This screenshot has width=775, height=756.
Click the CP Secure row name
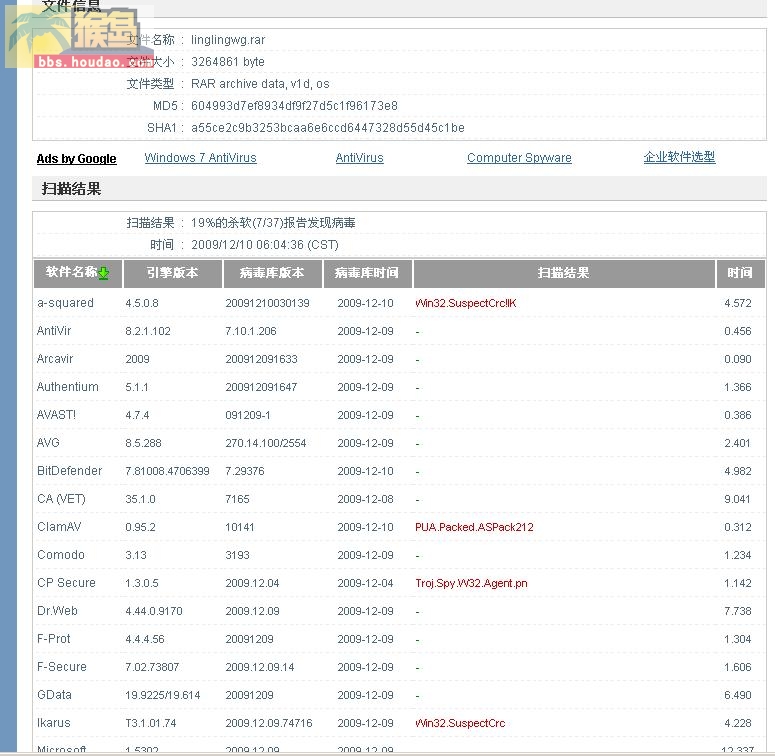point(66,583)
